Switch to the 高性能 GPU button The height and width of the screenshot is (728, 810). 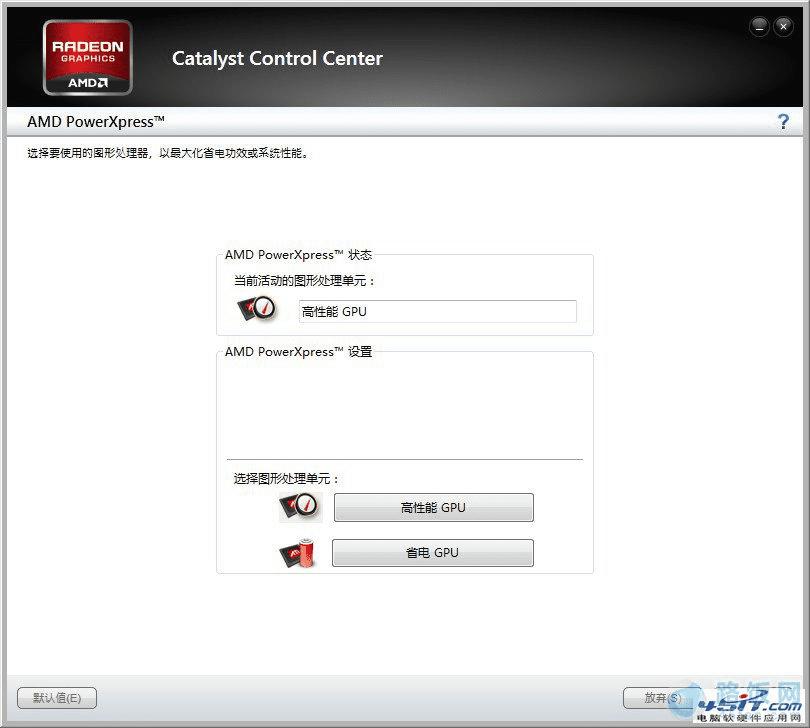tap(433, 507)
